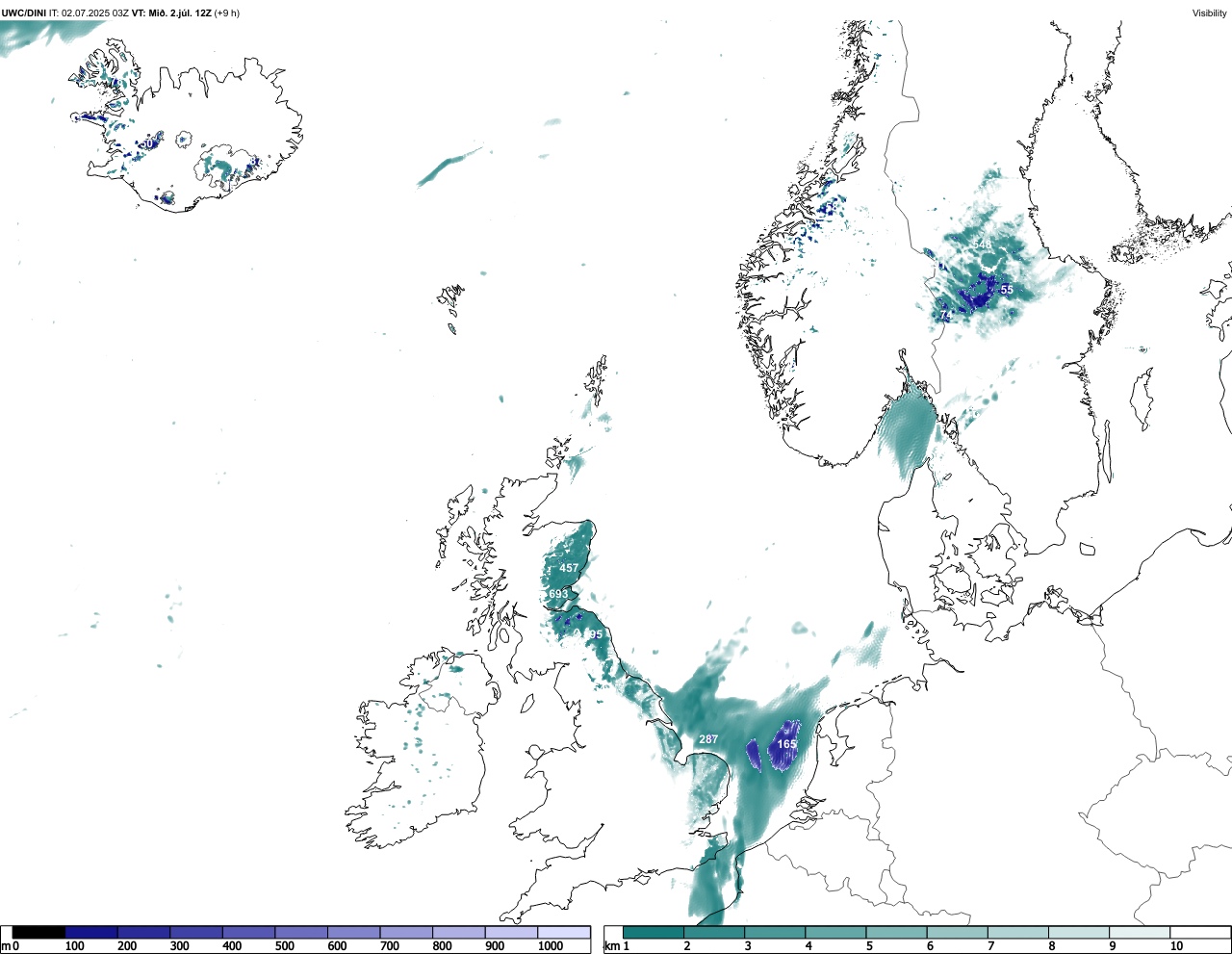1232x954 pixels.
Task: Click the 5–6 km legend swatch
Action: pyautogui.click(x=896, y=933)
